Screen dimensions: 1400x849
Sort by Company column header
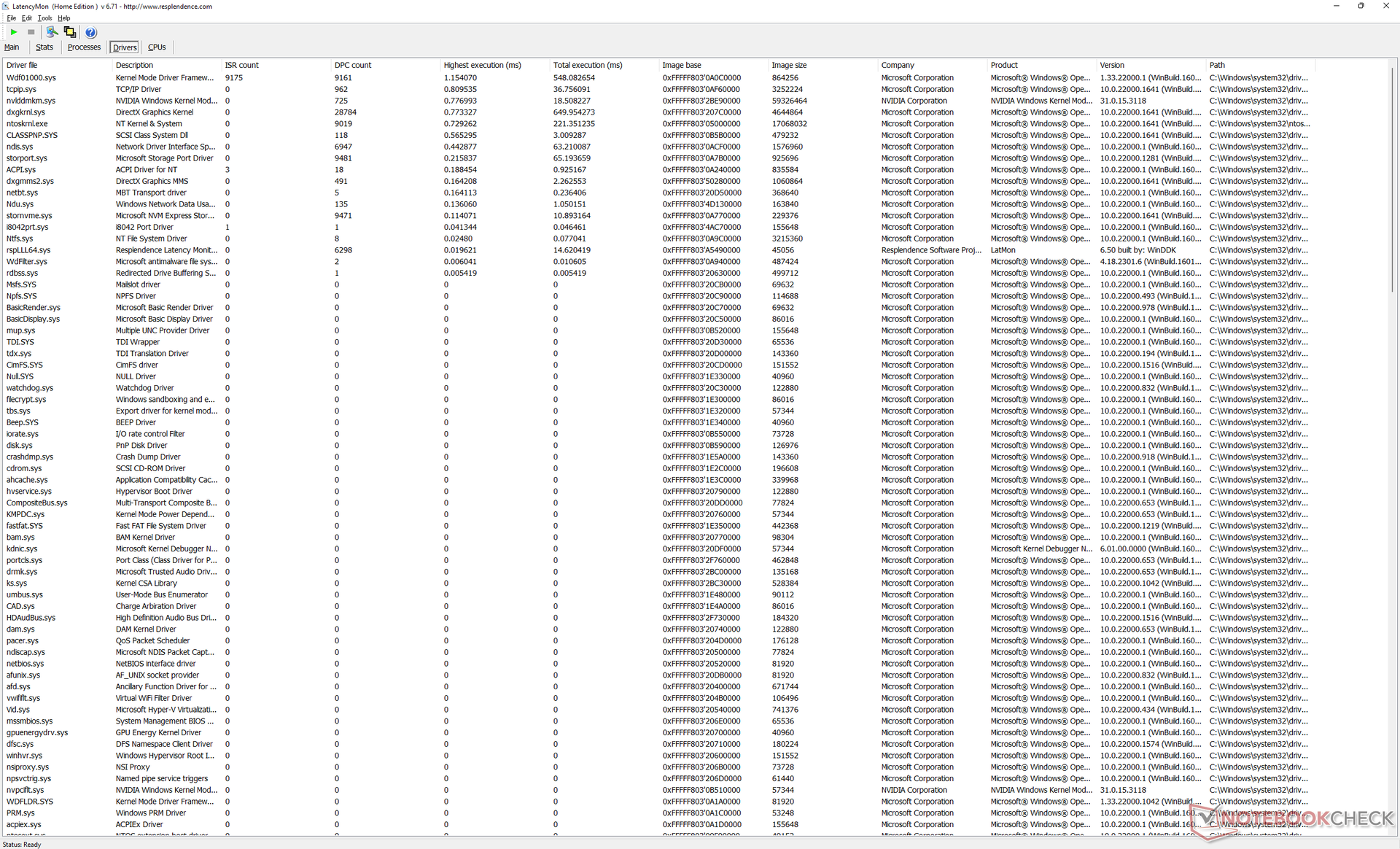click(932, 65)
